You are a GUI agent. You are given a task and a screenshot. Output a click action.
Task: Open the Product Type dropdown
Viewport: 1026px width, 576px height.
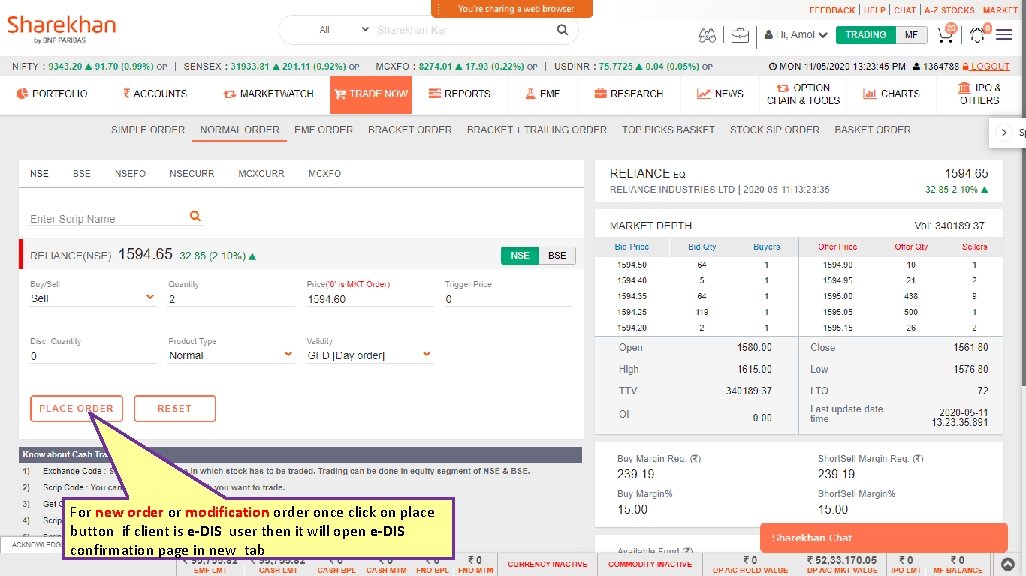tap(230, 355)
